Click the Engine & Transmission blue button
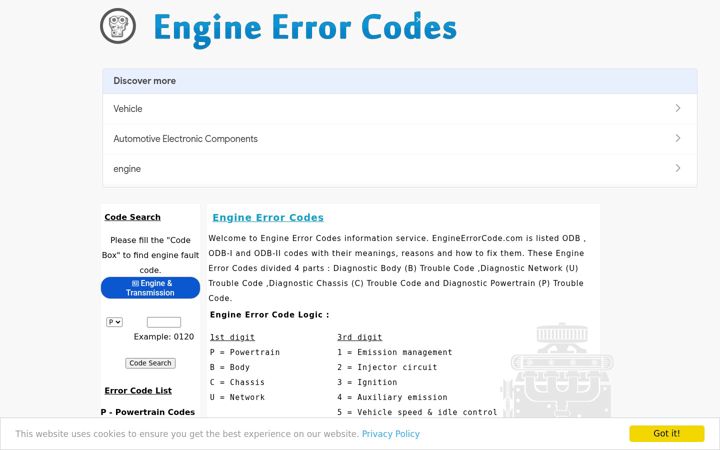The image size is (720, 450). 150,288
